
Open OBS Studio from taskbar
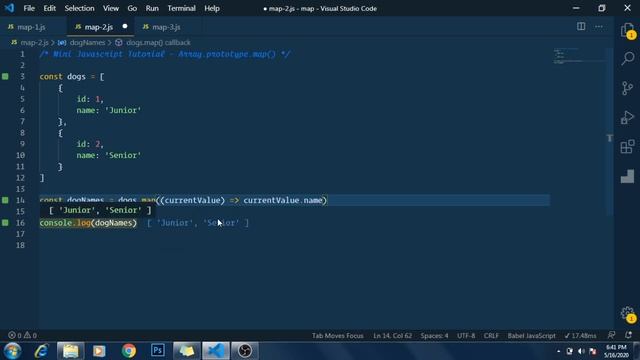pos(245,351)
